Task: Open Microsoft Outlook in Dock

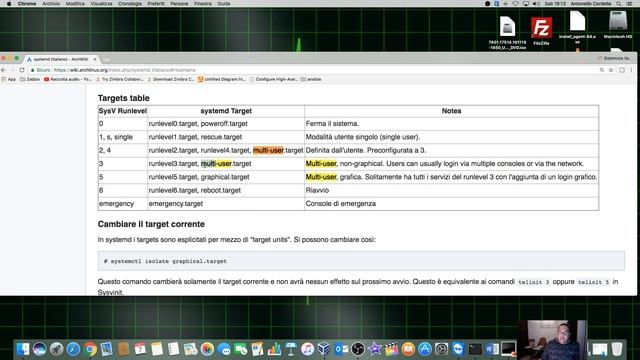Action: pyautogui.click(x=341, y=349)
